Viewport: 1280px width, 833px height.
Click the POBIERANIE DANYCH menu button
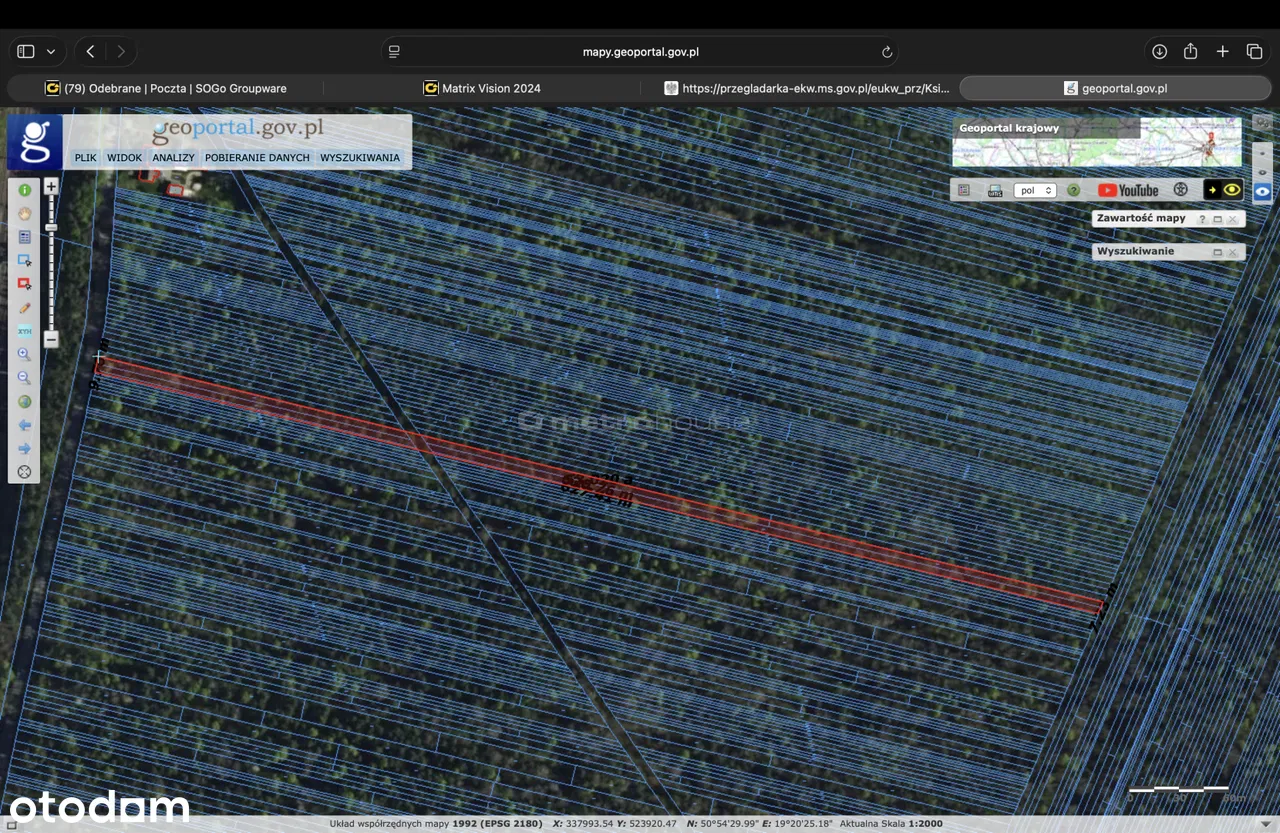click(257, 158)
